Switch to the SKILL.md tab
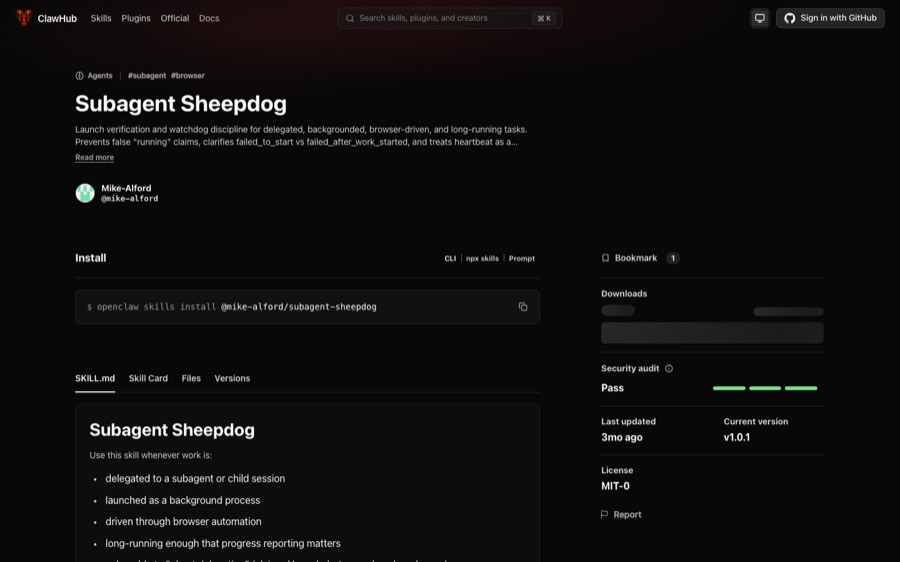Viewport: 900px width, 562px height. [x=95, y=378]
